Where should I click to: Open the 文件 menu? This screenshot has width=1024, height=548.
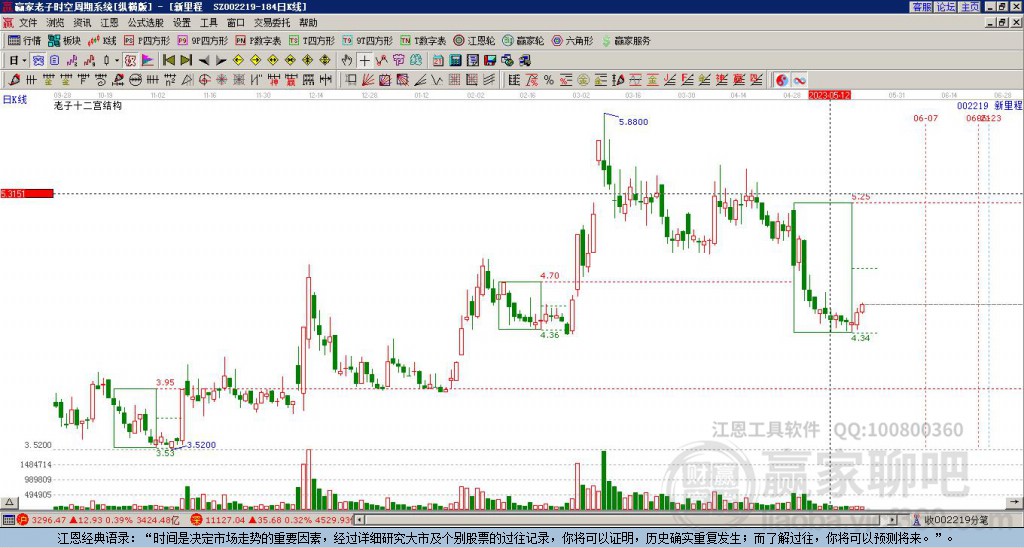coord(28,23)
